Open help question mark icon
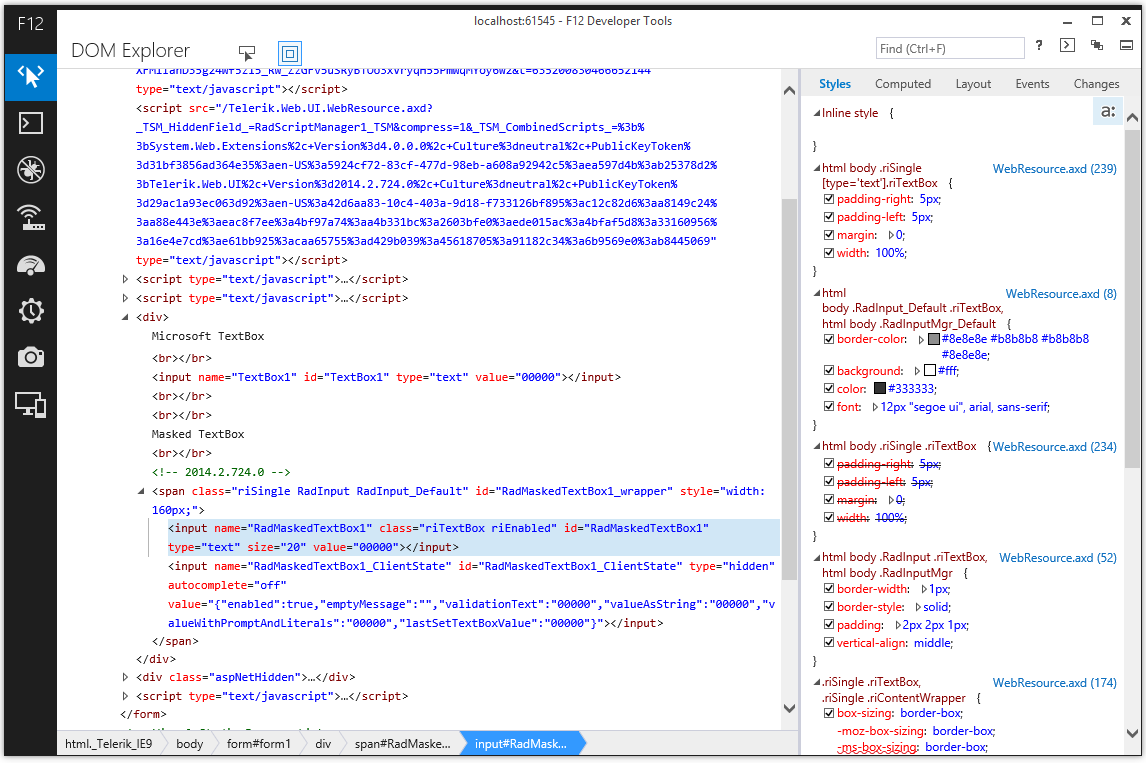Screen dimensions: 1146x763 pyautogui.click(x=1039, y=46)
